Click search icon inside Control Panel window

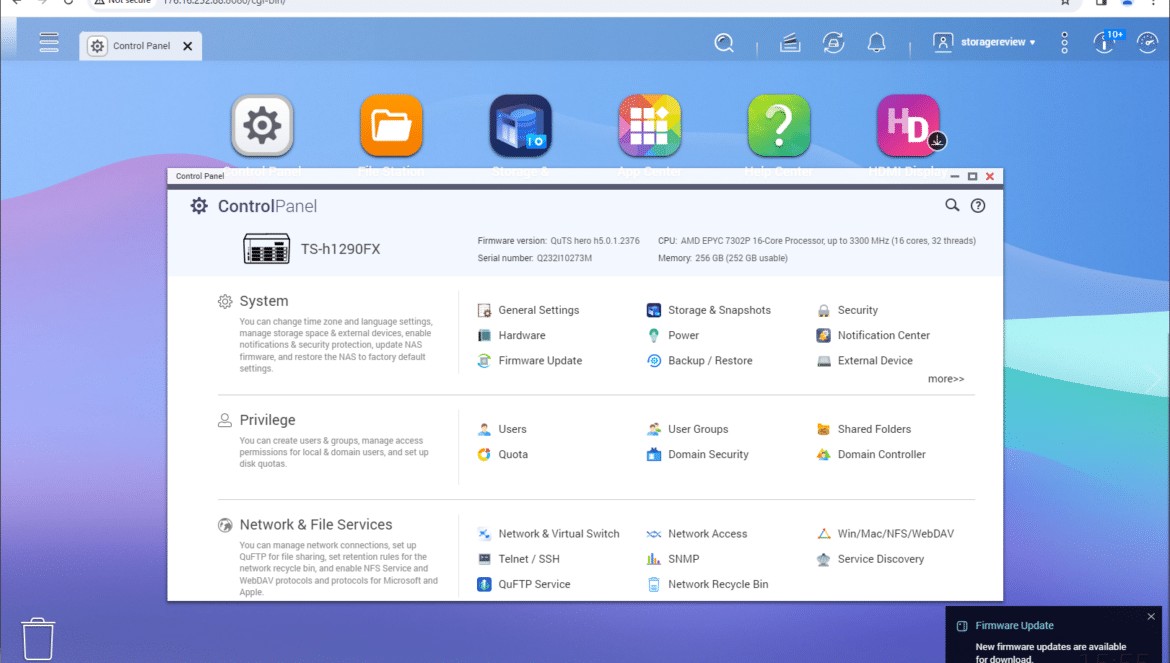click(x=952, y=205)
